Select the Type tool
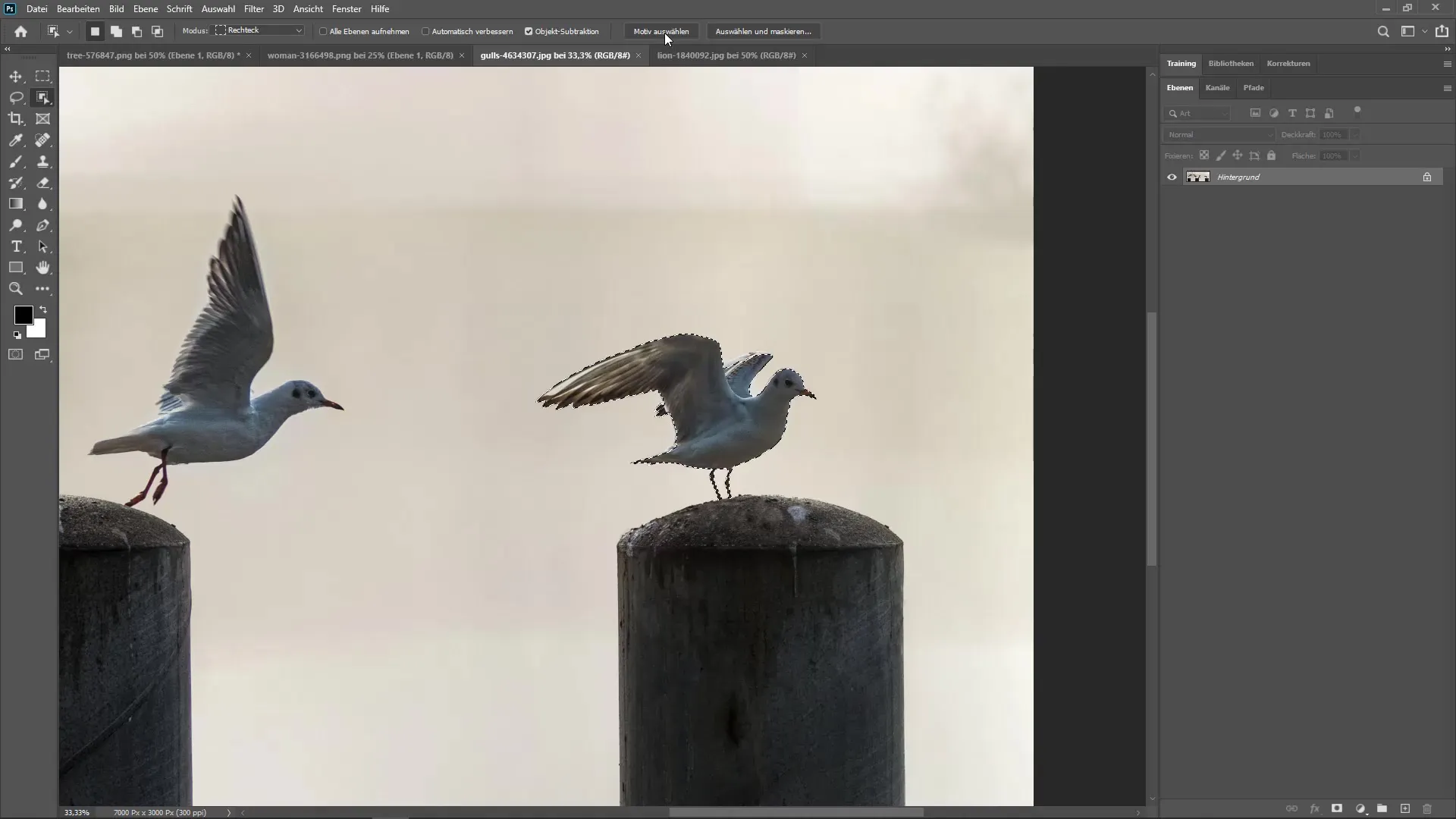The image size is (1456, 819). 16,246
